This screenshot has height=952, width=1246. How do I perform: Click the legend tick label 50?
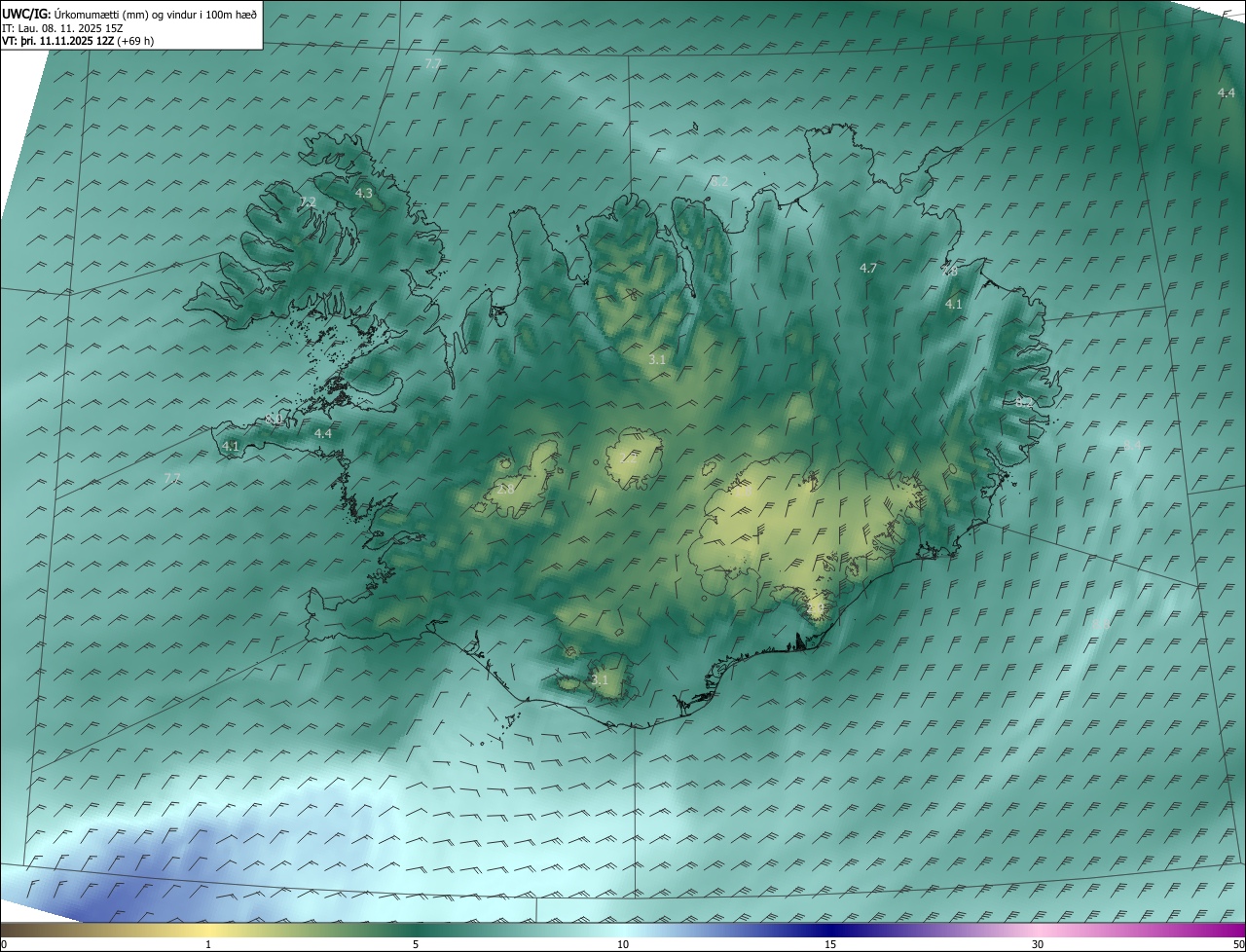coord(1238,945)
